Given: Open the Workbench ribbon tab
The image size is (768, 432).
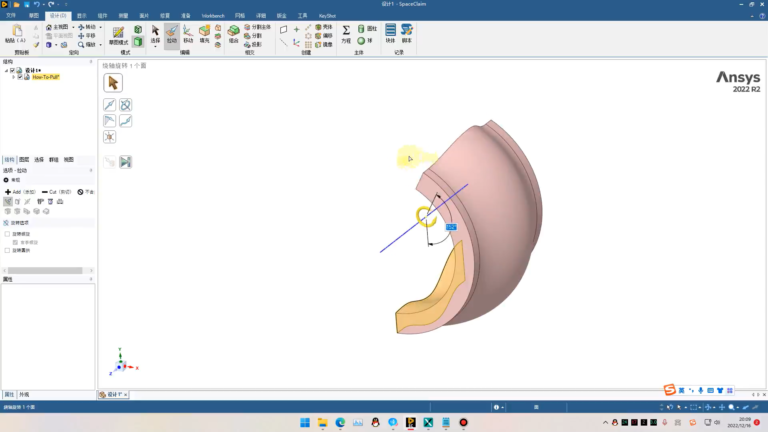Looking at the screenshot, I should pos(213,16).
